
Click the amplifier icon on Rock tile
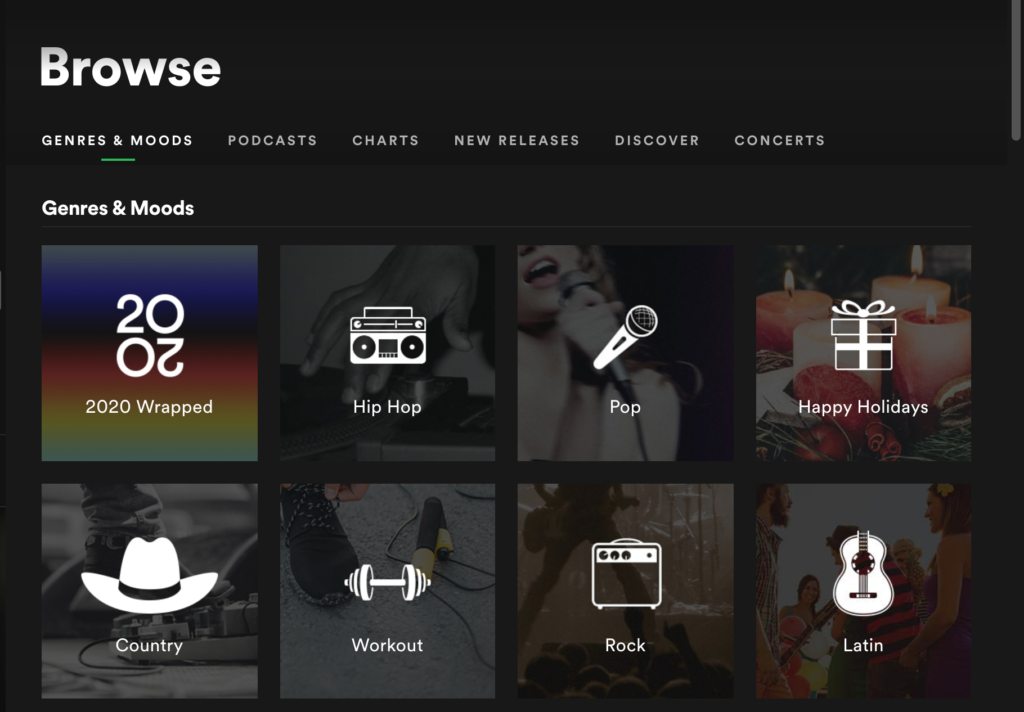click(626, 574)
